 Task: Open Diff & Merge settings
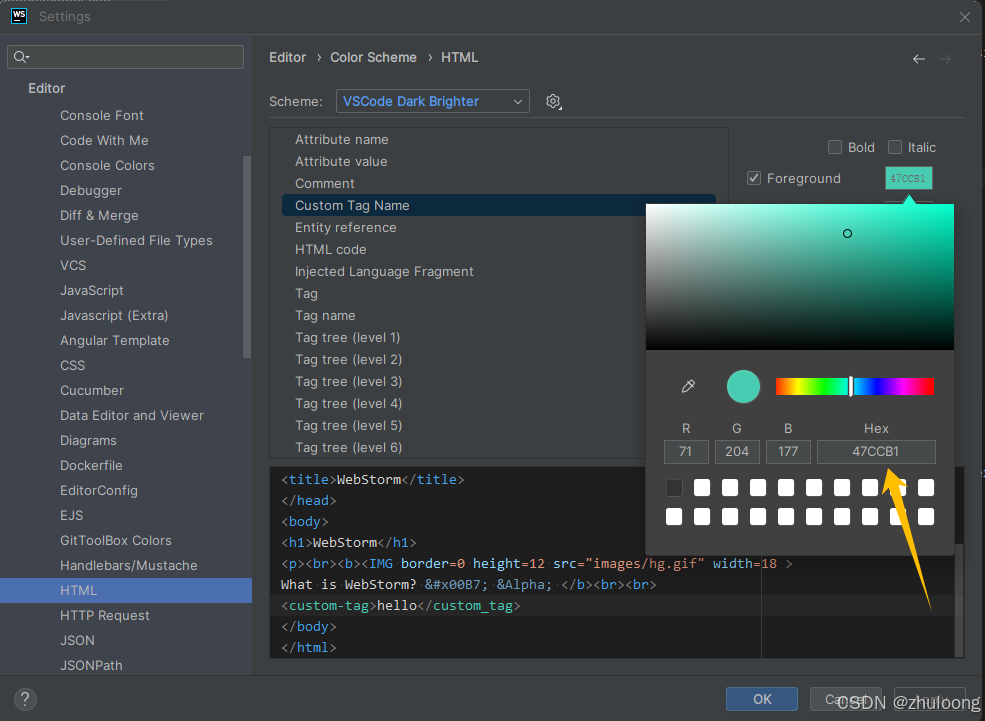(x=99, y=215)
